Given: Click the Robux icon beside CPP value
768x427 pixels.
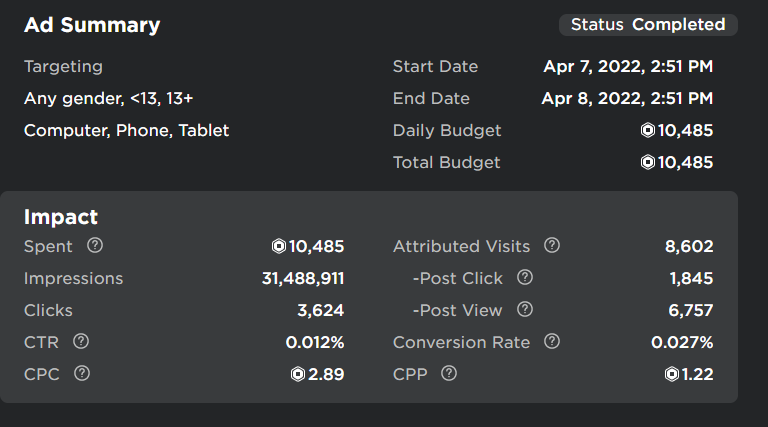Looking at the screenshot, I should (x=672, y=374).
